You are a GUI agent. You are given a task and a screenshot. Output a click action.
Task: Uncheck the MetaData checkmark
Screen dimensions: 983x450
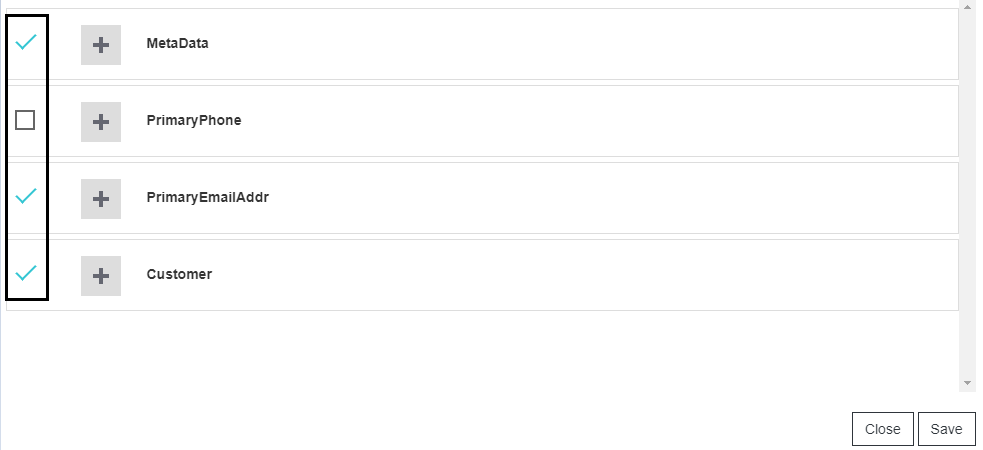(x=26, y=43)
